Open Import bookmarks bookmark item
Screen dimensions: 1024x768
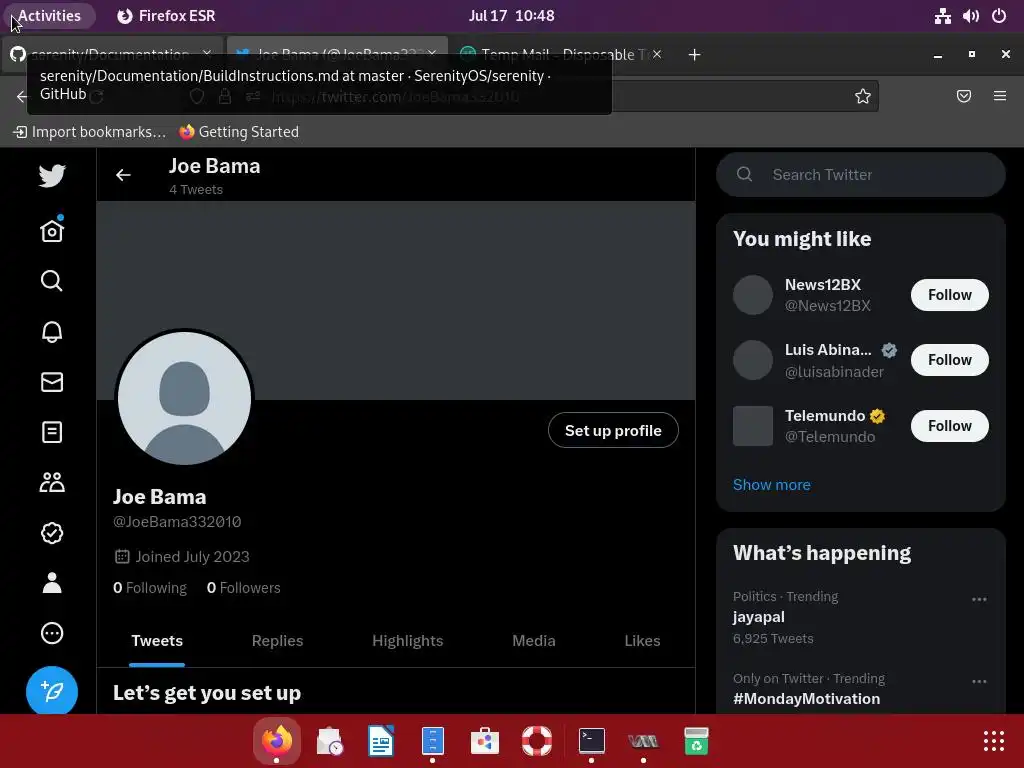point(89,132)
